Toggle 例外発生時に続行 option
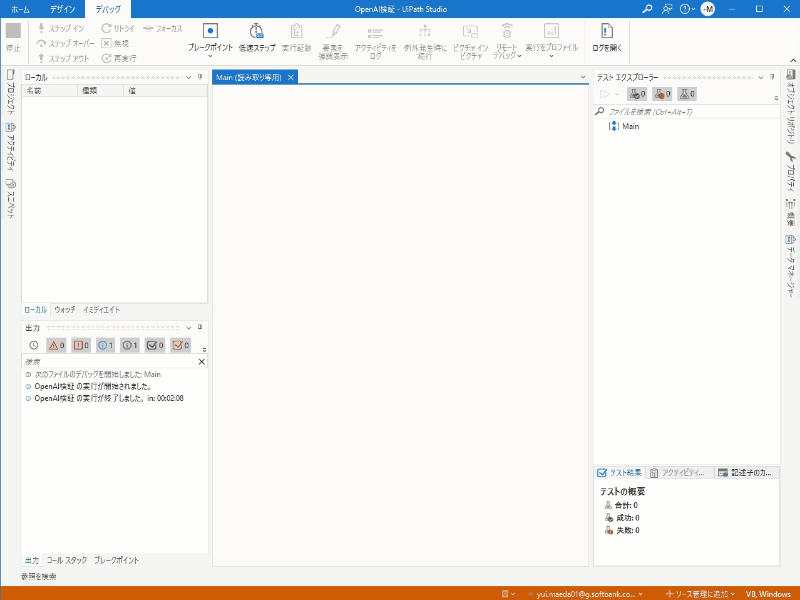Screen dimensions: 800x600 [x=425, y=41]
